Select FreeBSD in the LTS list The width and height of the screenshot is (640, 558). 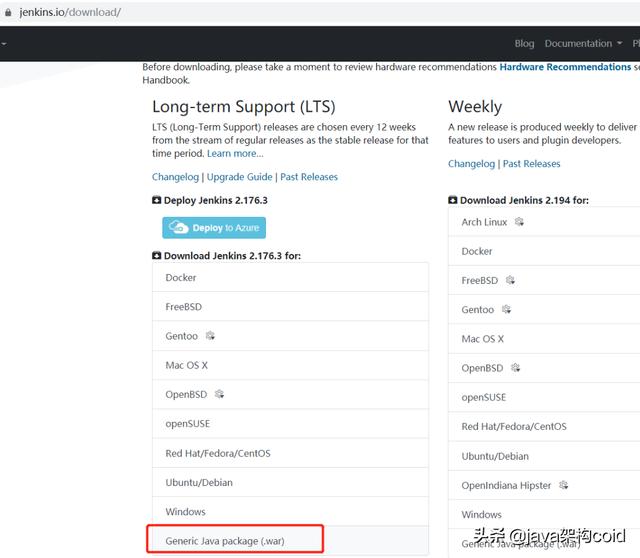[x=290, y=307]
